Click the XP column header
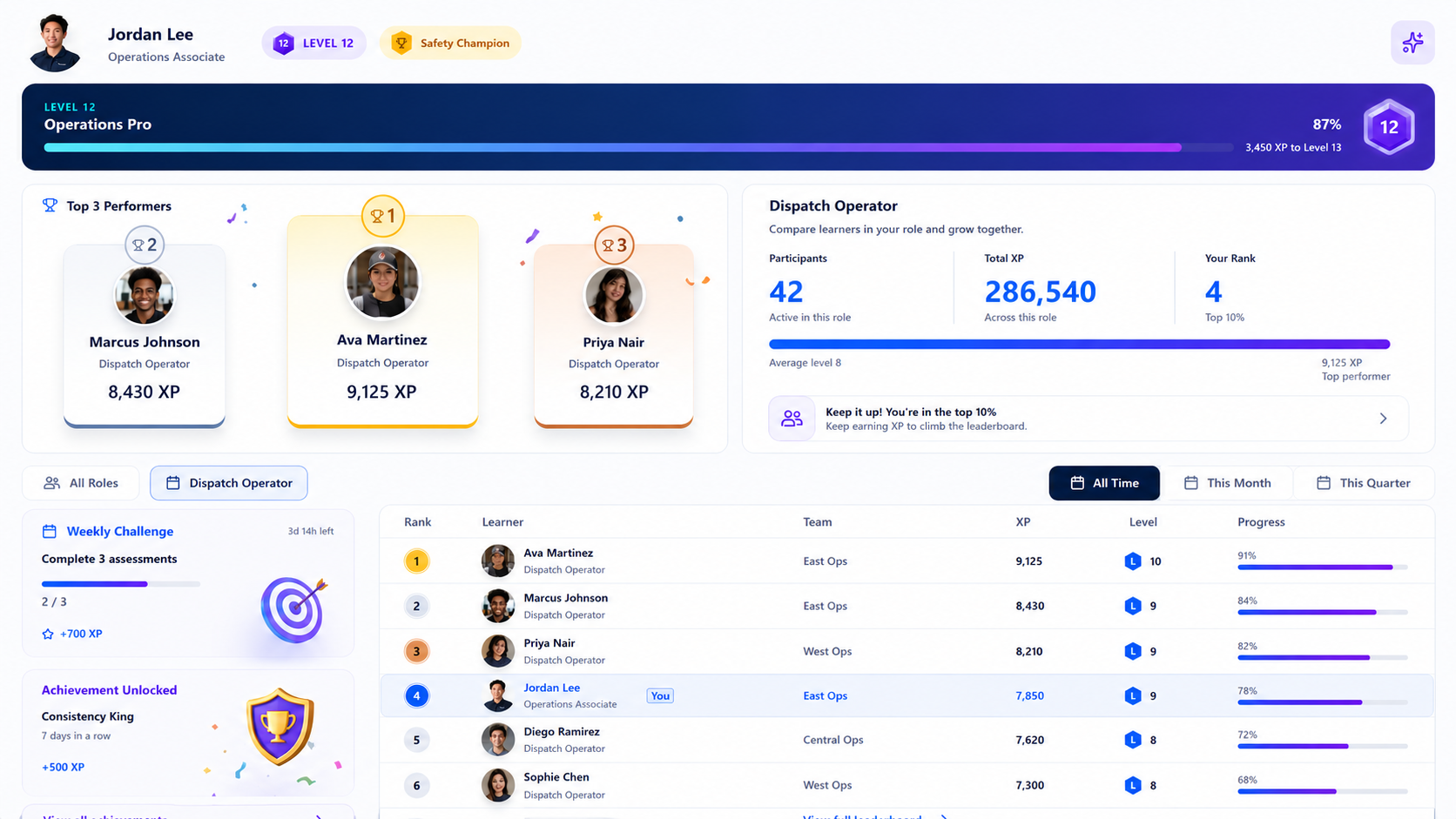 [1023, 522]
